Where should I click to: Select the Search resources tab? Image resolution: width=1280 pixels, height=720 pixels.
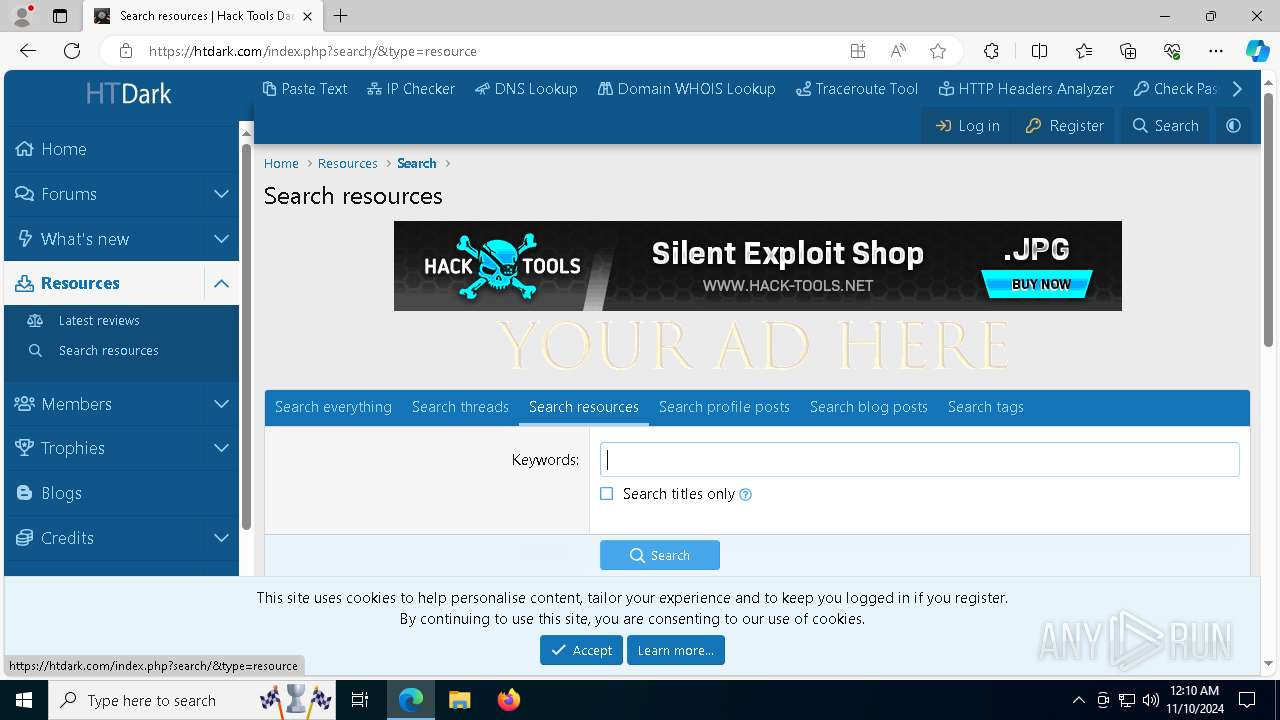coord(584,407)
